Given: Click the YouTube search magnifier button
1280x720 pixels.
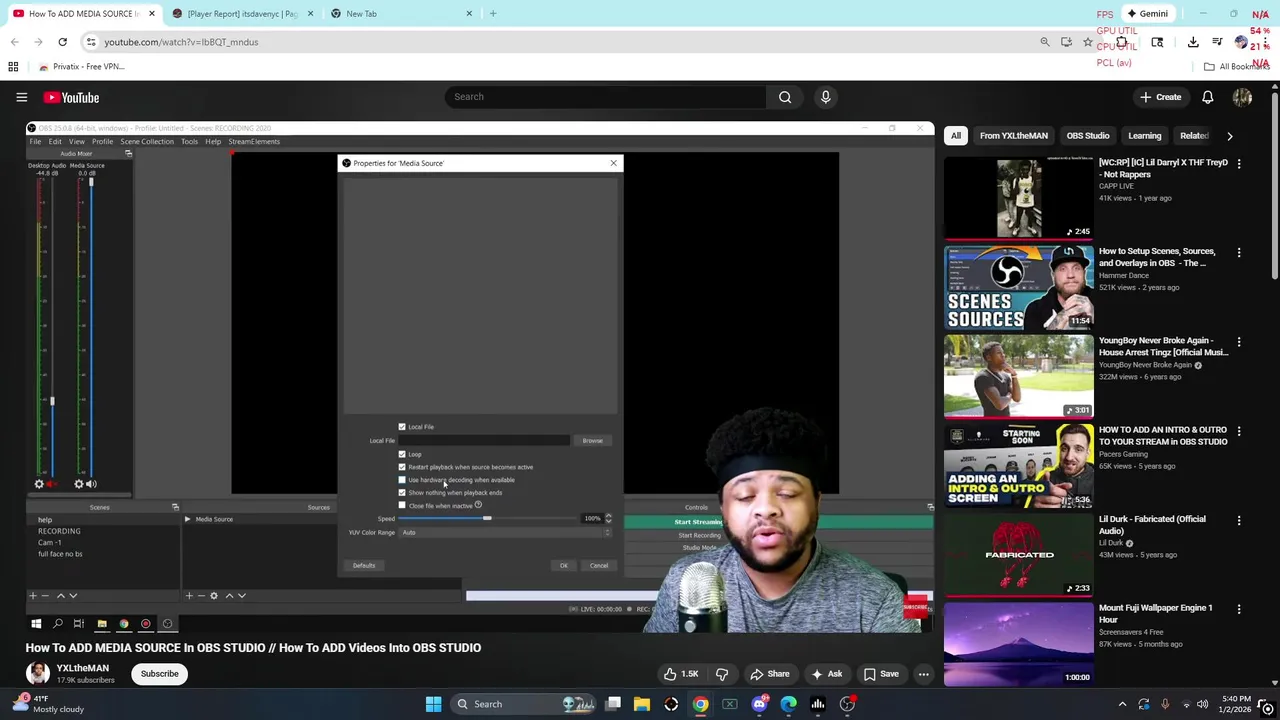Looking at the screenshot, I should click(785, 97).
